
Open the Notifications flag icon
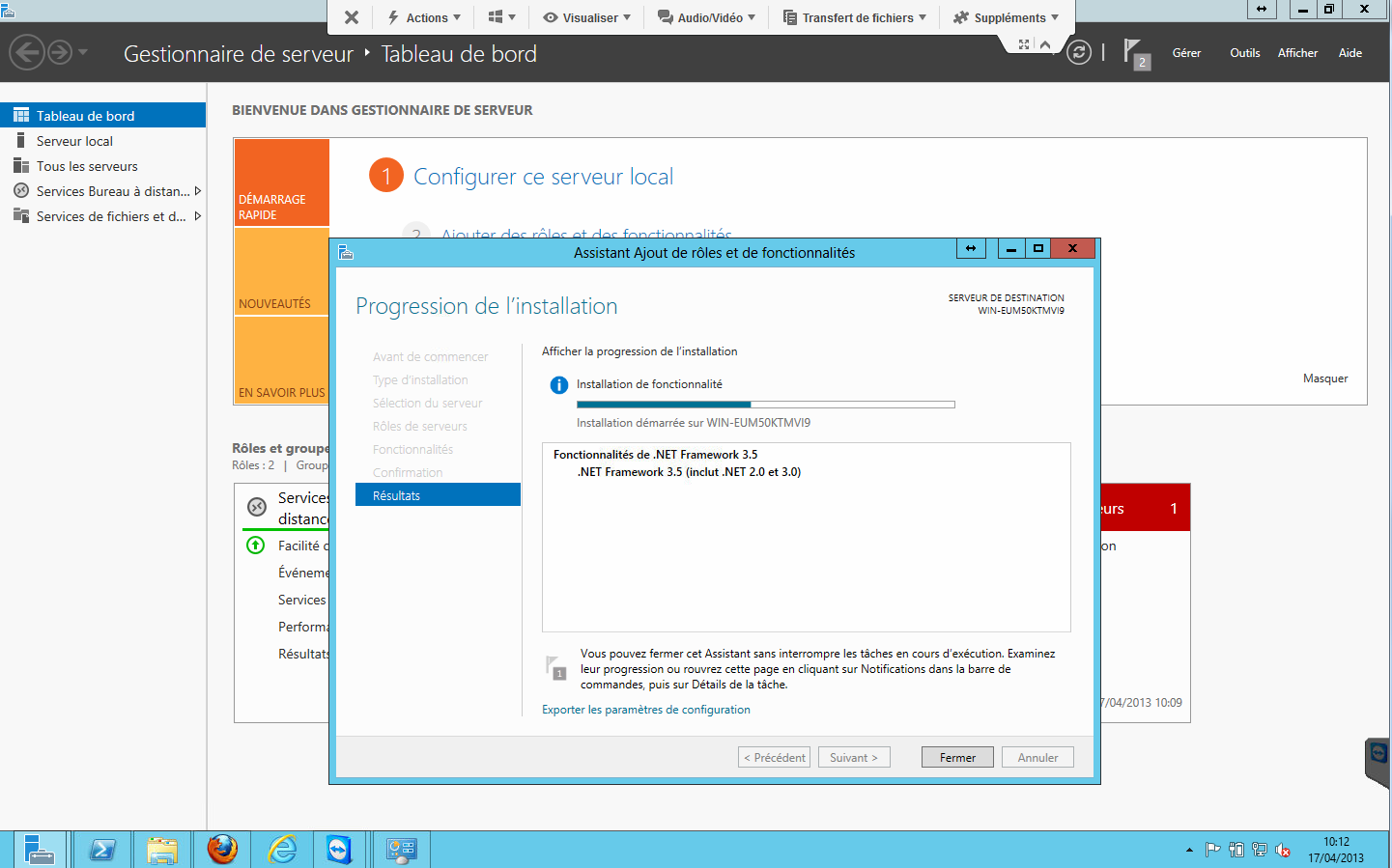1135,53
